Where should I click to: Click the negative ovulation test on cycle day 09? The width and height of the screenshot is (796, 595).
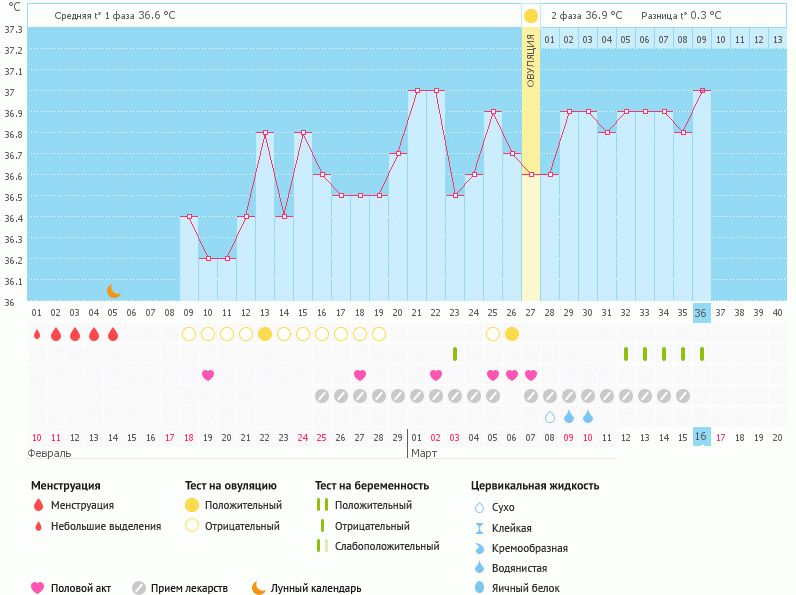[189, 334]
